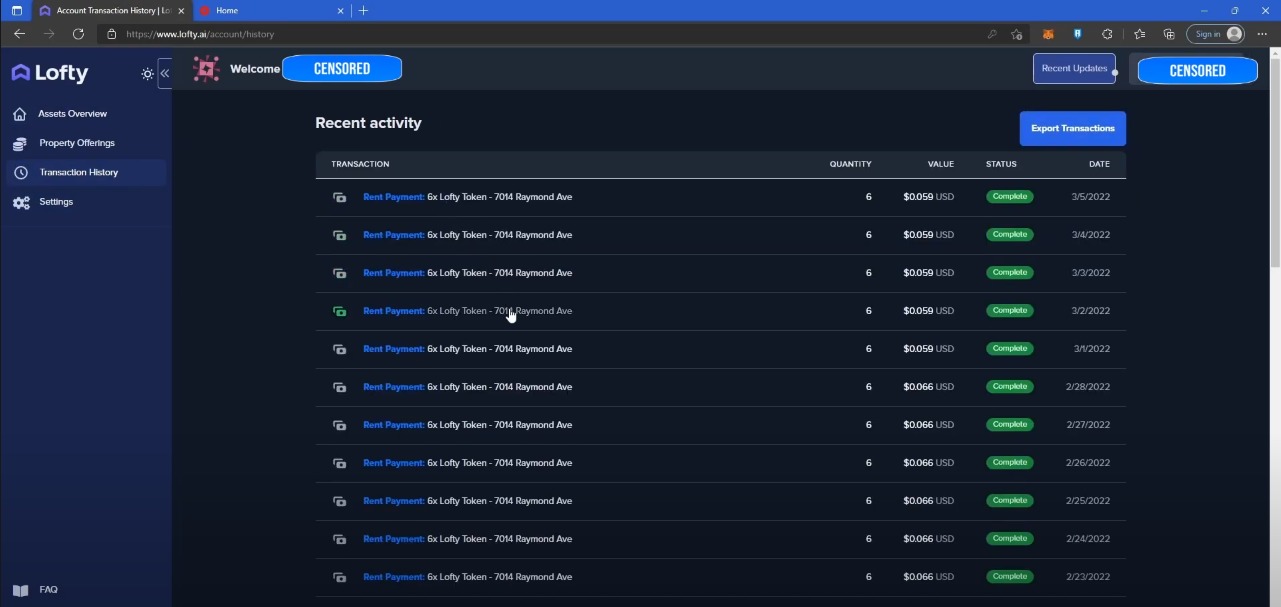The image size is (1281, 607).
Task: Open Property Offerings page
Action: tap(77, 143)
